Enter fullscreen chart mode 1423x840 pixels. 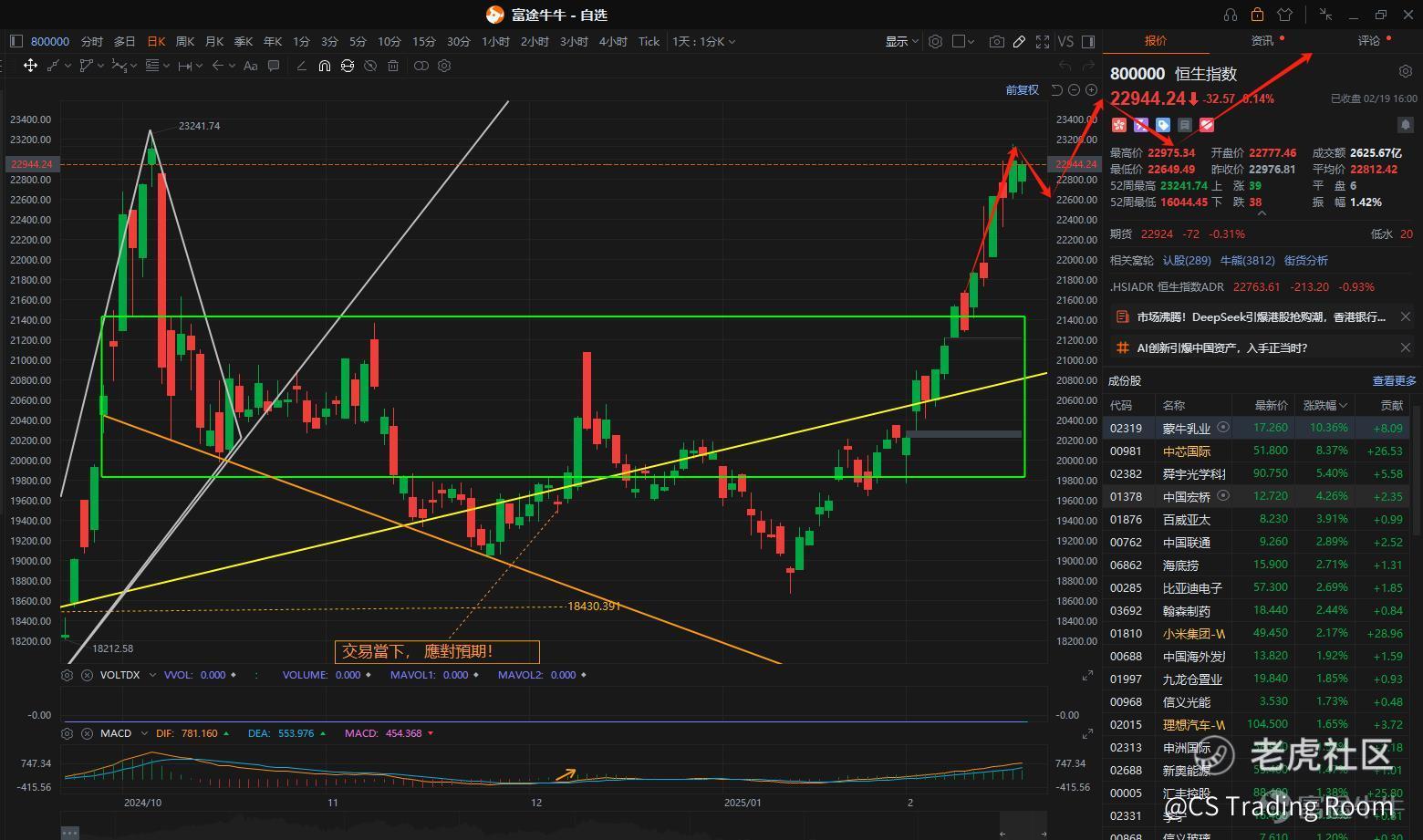click(1042, 41)
